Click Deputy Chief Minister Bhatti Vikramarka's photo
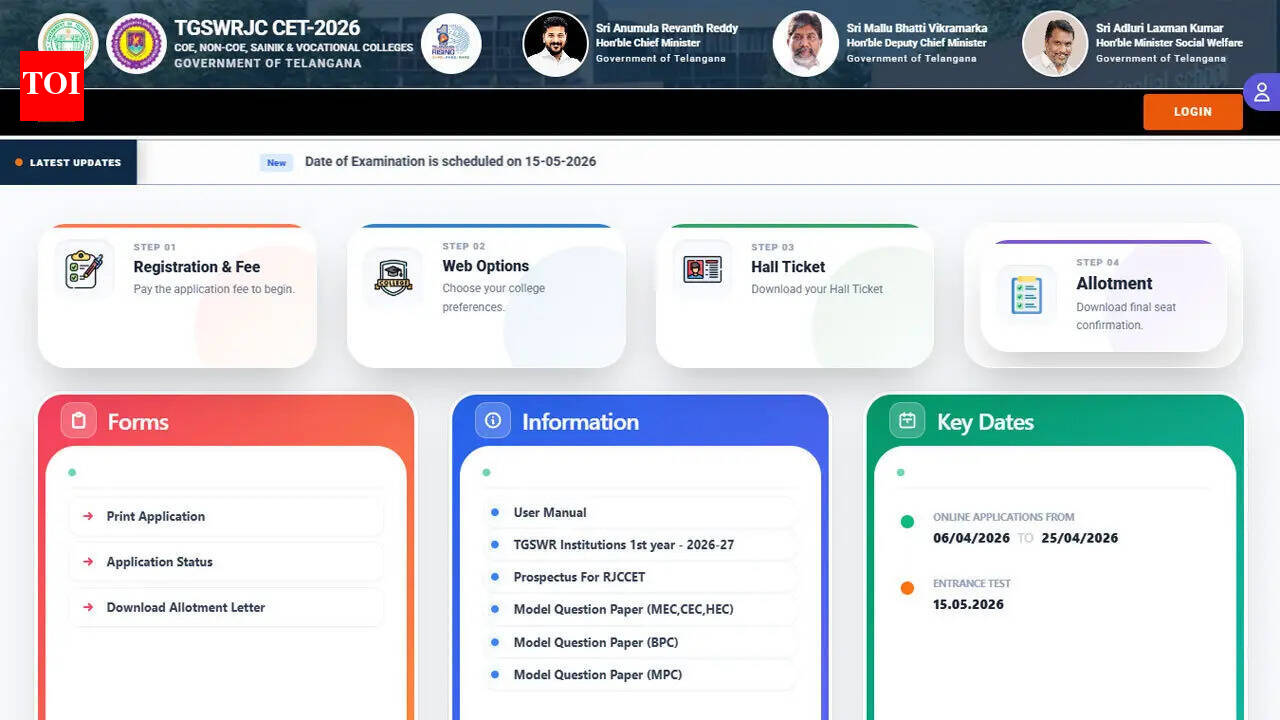 tap(805, 43)
